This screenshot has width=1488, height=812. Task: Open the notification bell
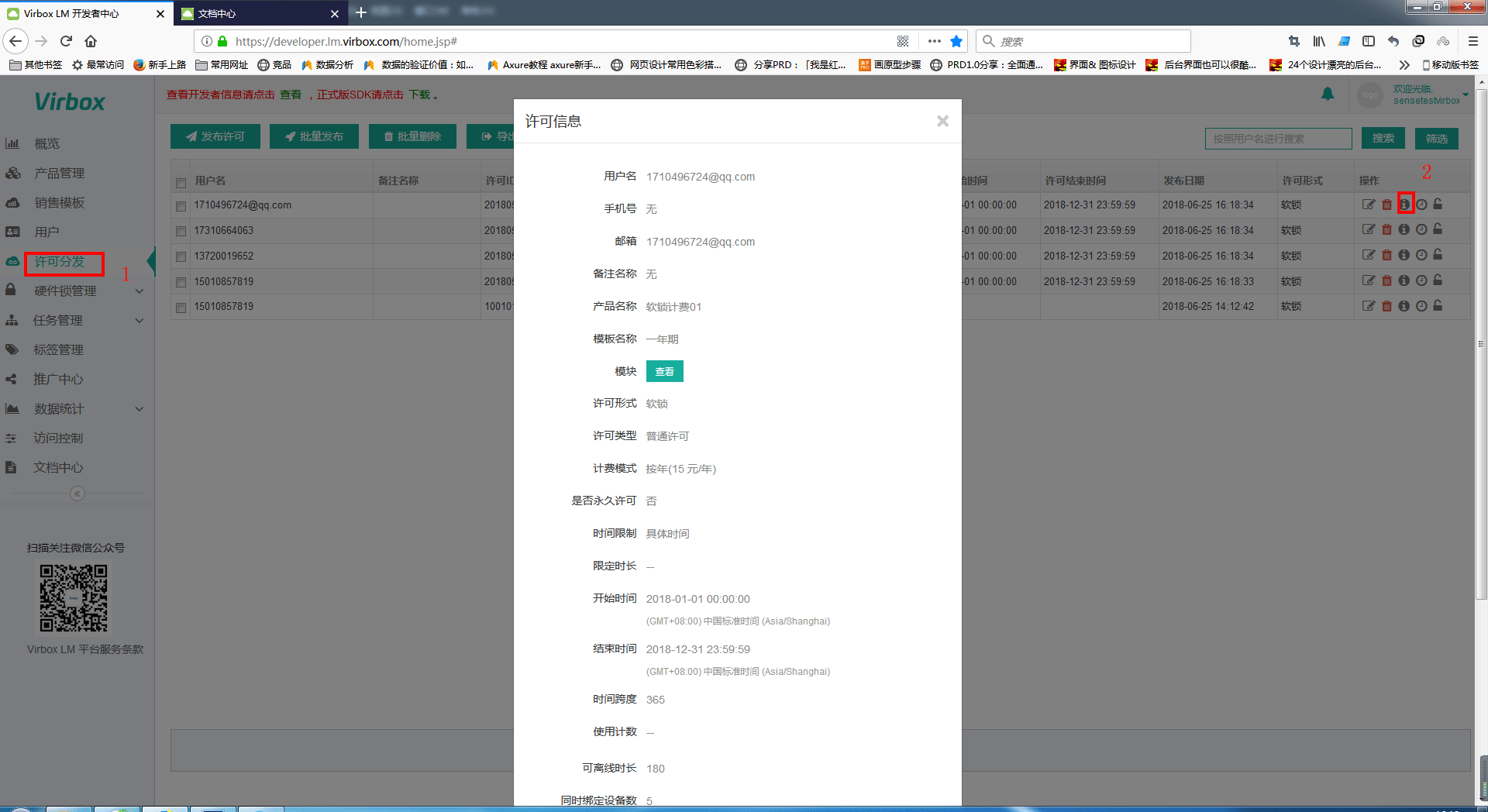(1328, 95)
